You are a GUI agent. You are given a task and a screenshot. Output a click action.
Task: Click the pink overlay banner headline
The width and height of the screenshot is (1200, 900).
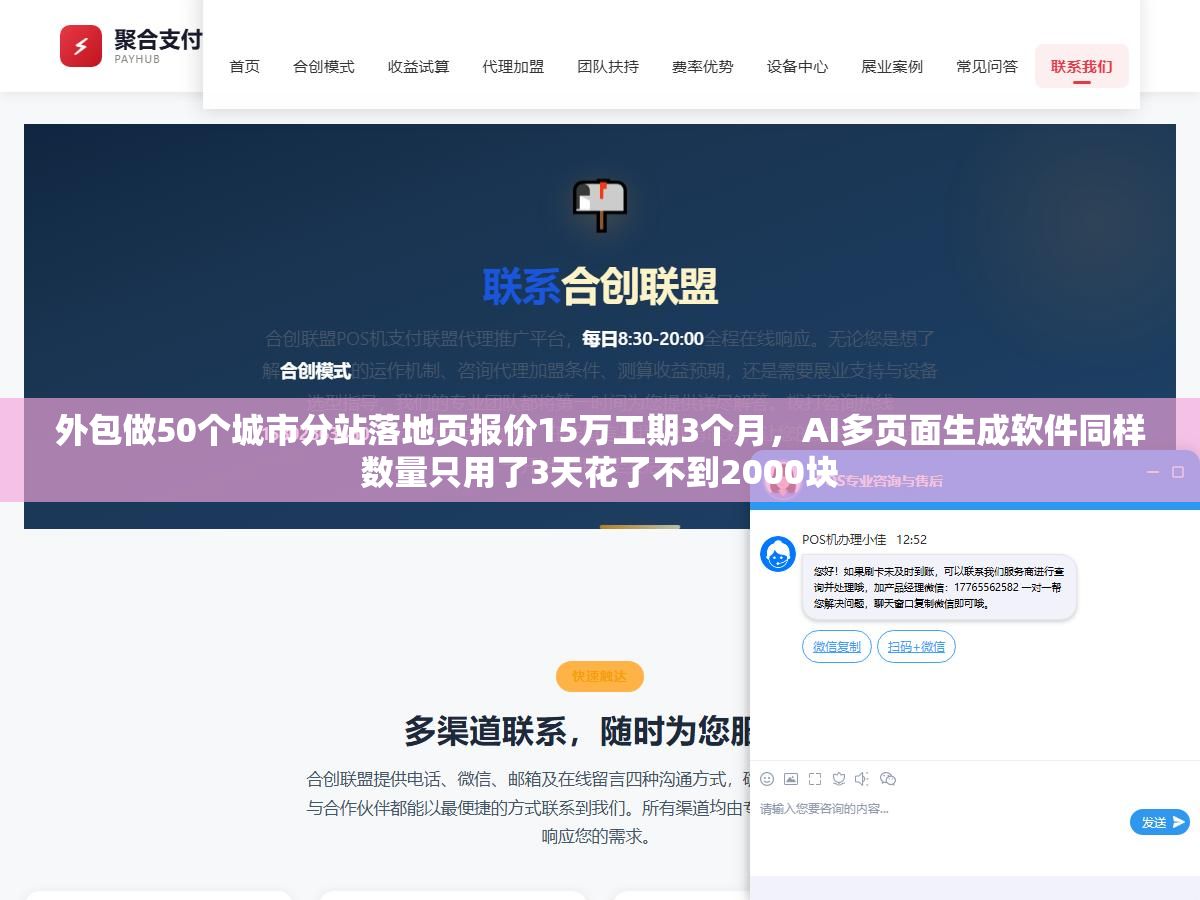[600, 451]
